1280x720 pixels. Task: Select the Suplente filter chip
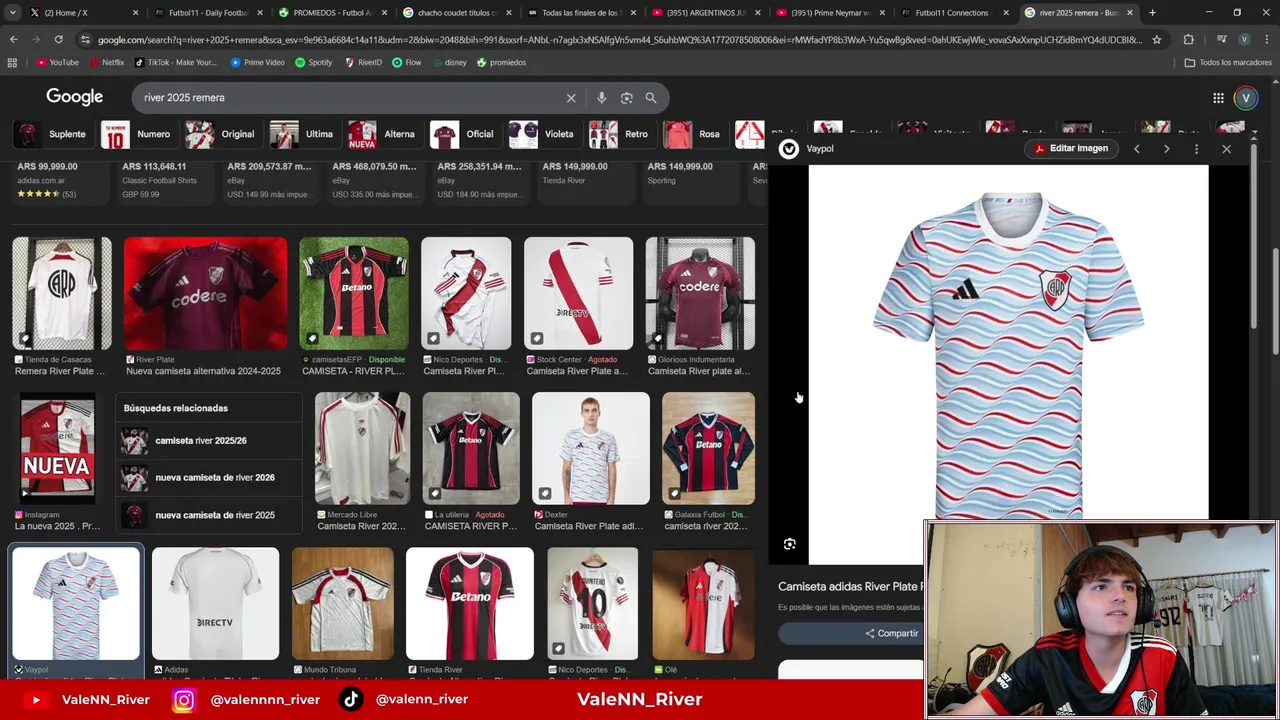pos(51,134)
